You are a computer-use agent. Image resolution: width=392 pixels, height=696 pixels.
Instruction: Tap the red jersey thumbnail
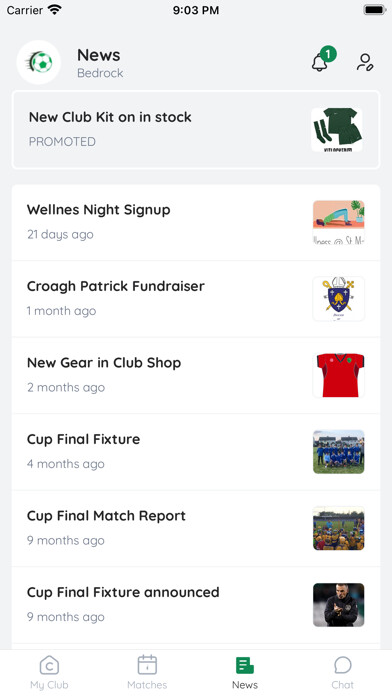(339, 375)
